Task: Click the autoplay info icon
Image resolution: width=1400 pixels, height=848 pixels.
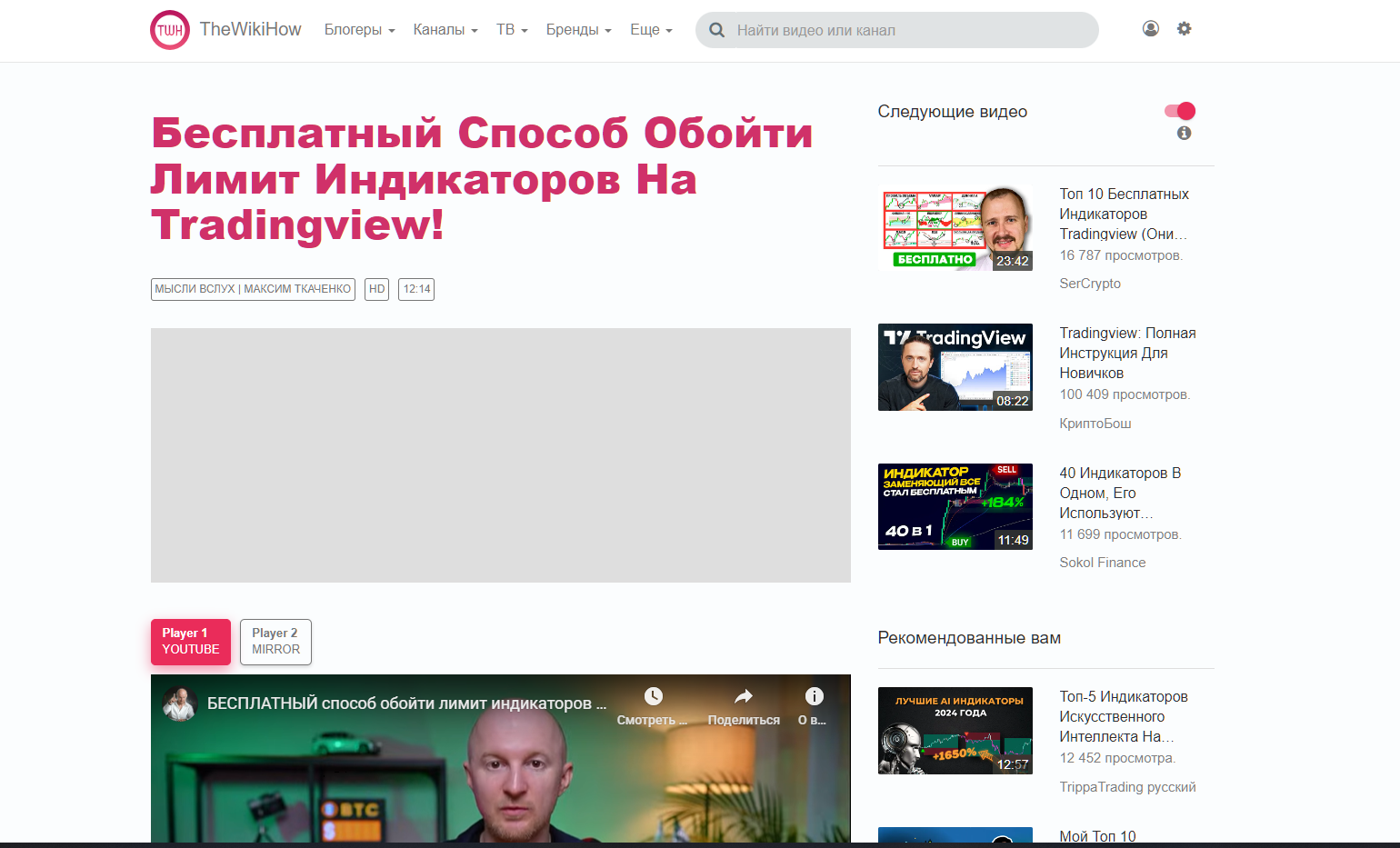Action: (1184, 134)
